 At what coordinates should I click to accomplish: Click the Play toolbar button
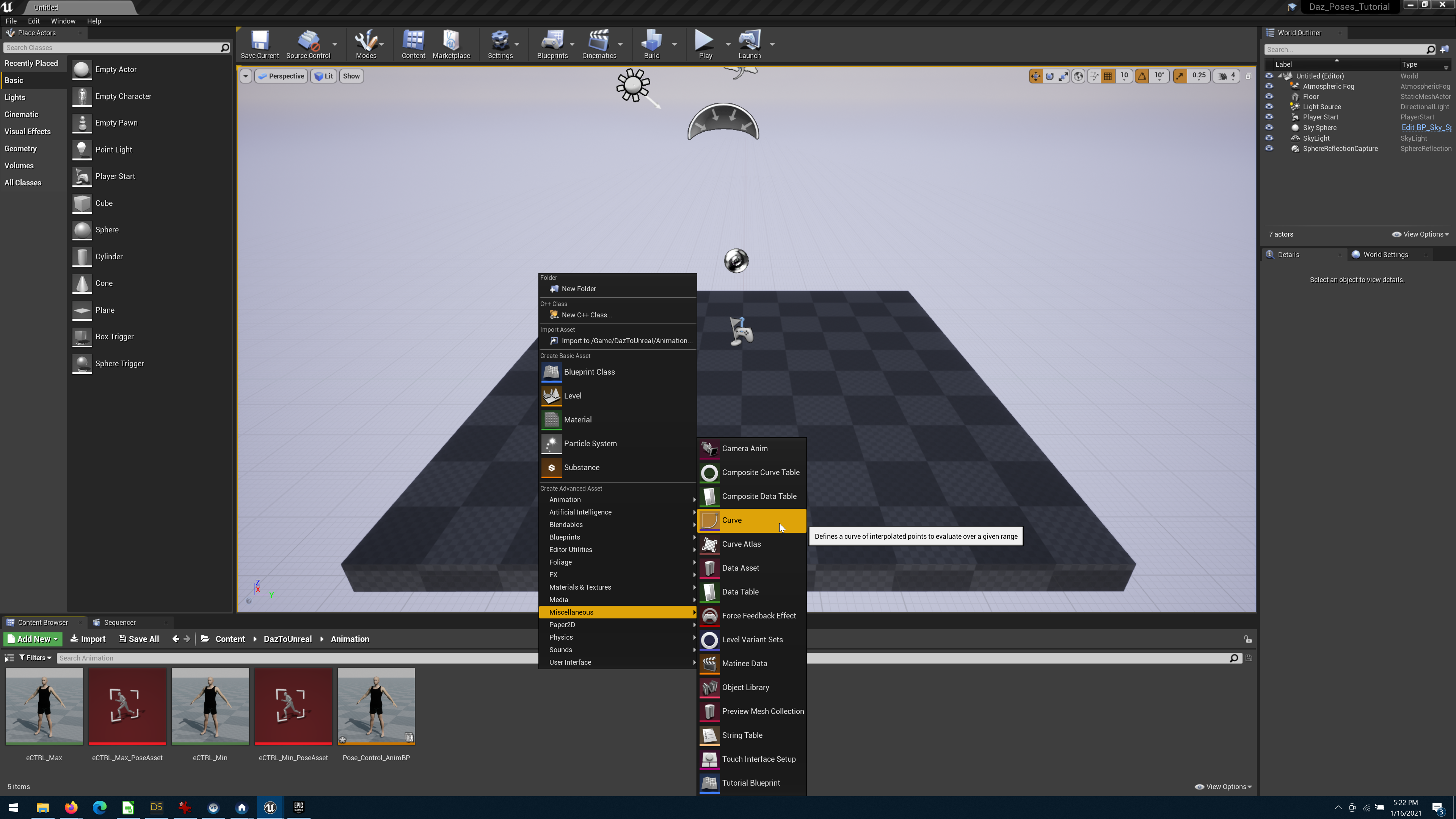click(705, 44)
